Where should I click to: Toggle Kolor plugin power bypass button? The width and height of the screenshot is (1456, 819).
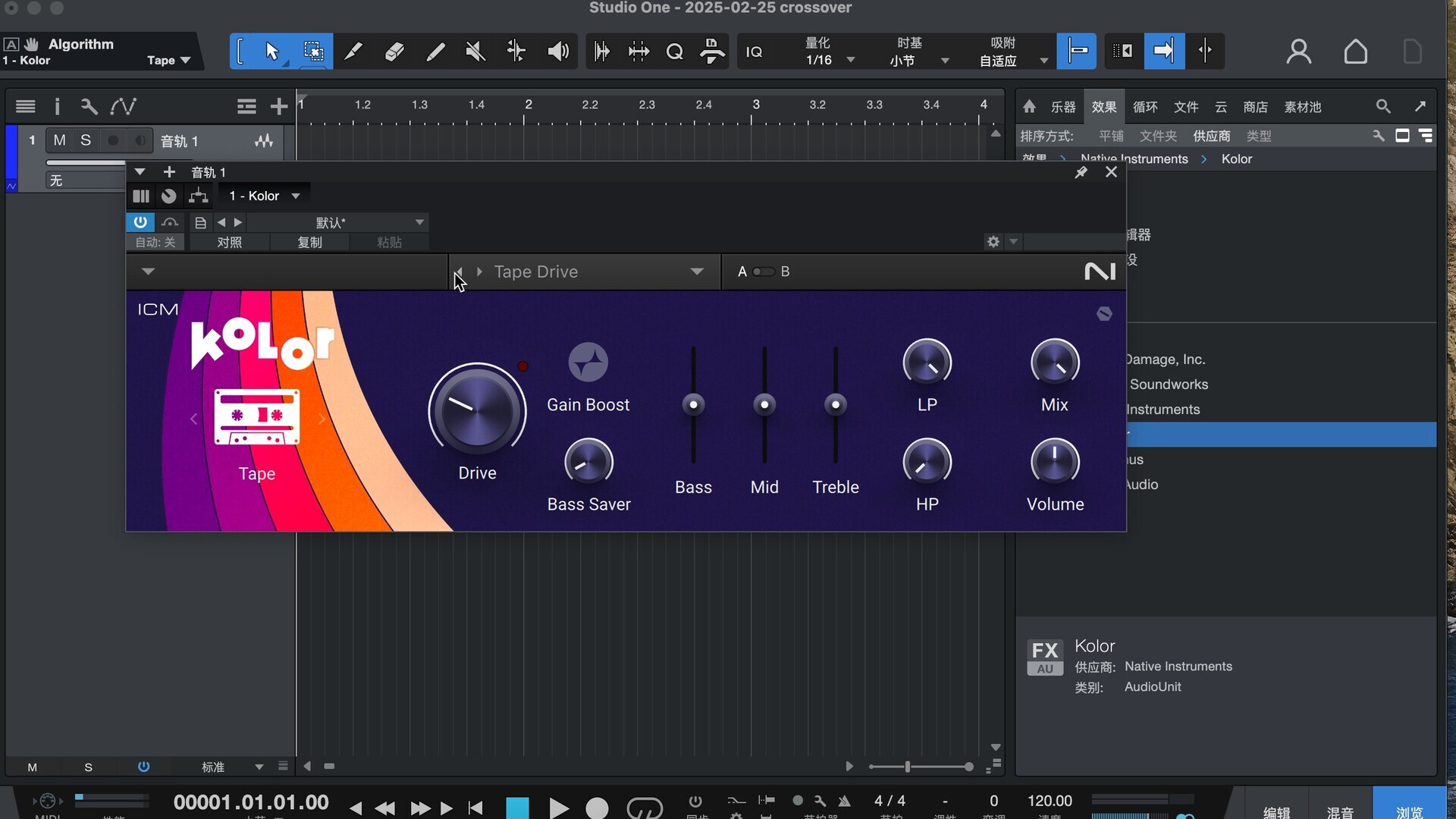click(x=140, y=222)
